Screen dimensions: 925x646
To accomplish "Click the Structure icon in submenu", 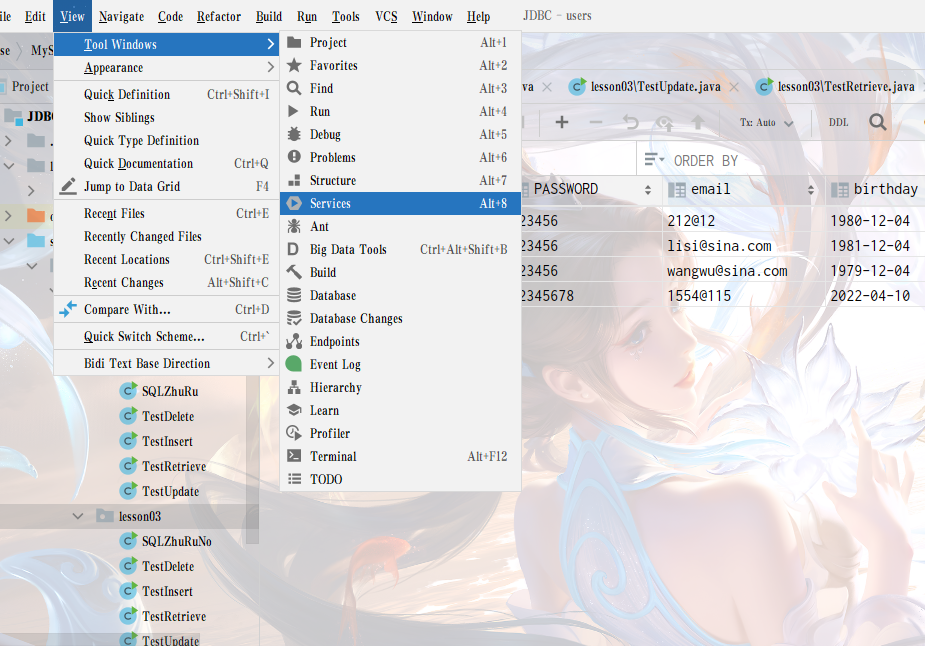I will (x=294, y=181).
